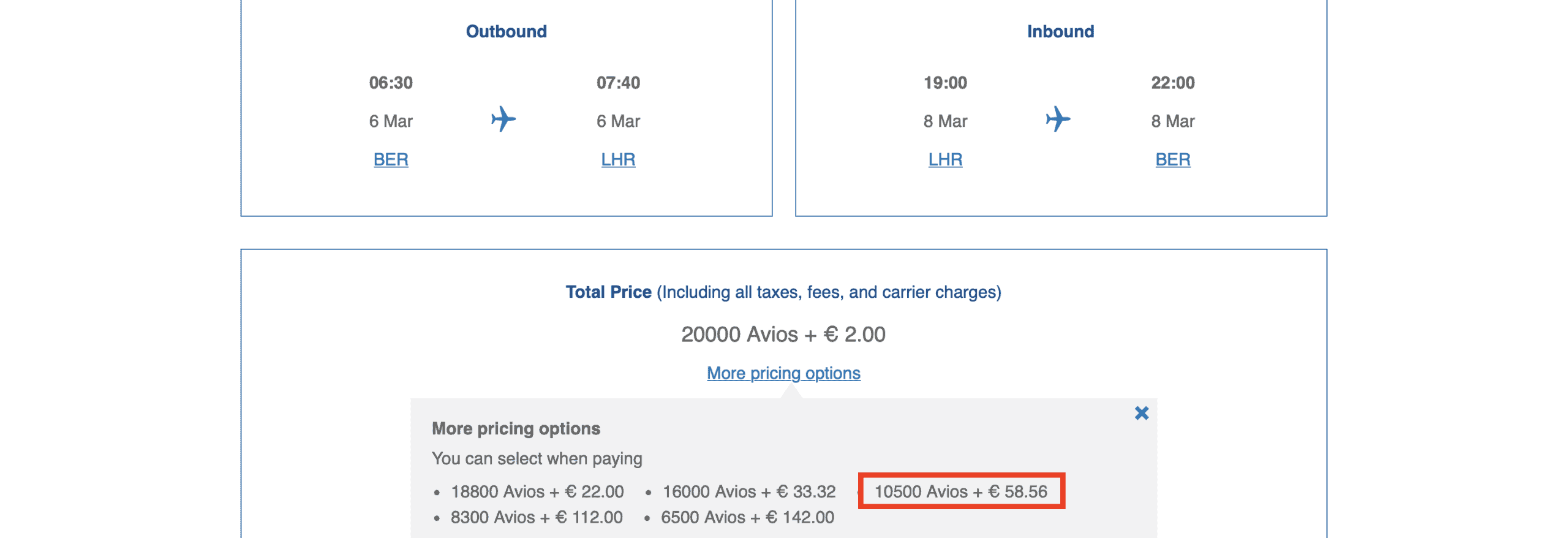Click the Outbound section heading
Viewport: 1568px width, 538px height.
tap(506, 32)
